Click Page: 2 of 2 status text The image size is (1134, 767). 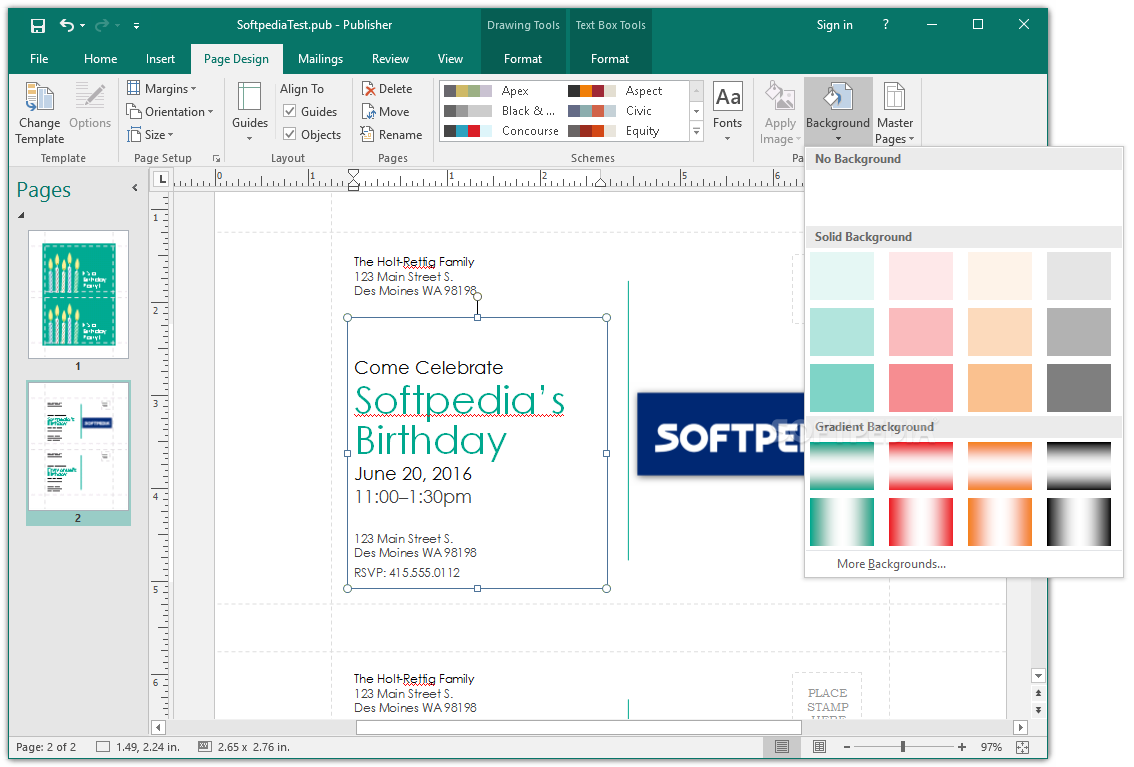coord(46,747)
